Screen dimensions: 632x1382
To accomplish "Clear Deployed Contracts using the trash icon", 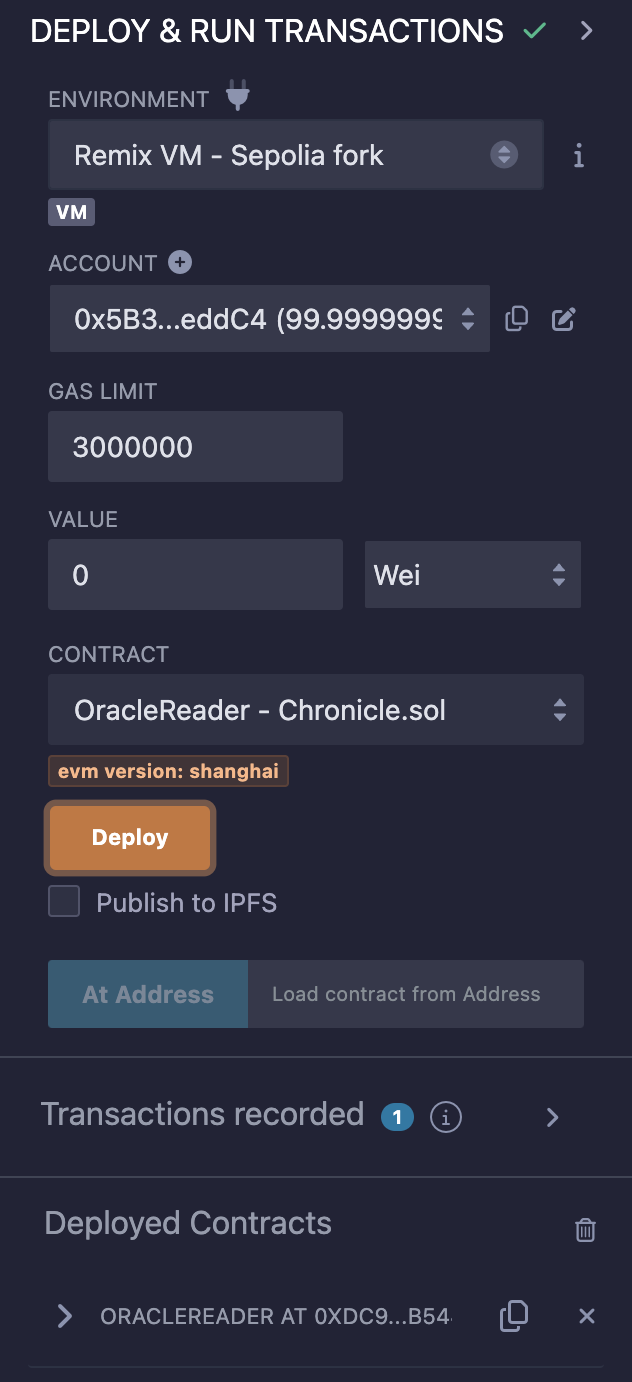I will [x=585, y=1230].
